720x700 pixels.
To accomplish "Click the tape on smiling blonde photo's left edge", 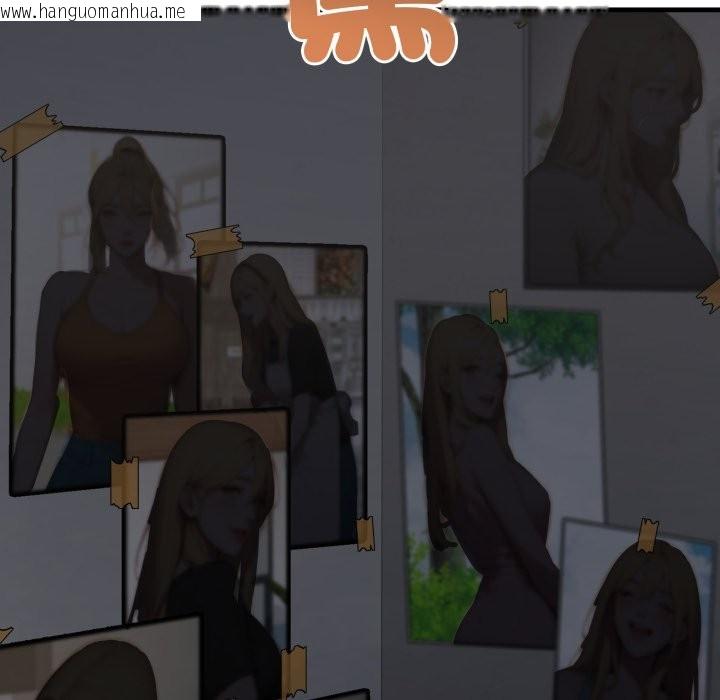I will coord(125,483).
